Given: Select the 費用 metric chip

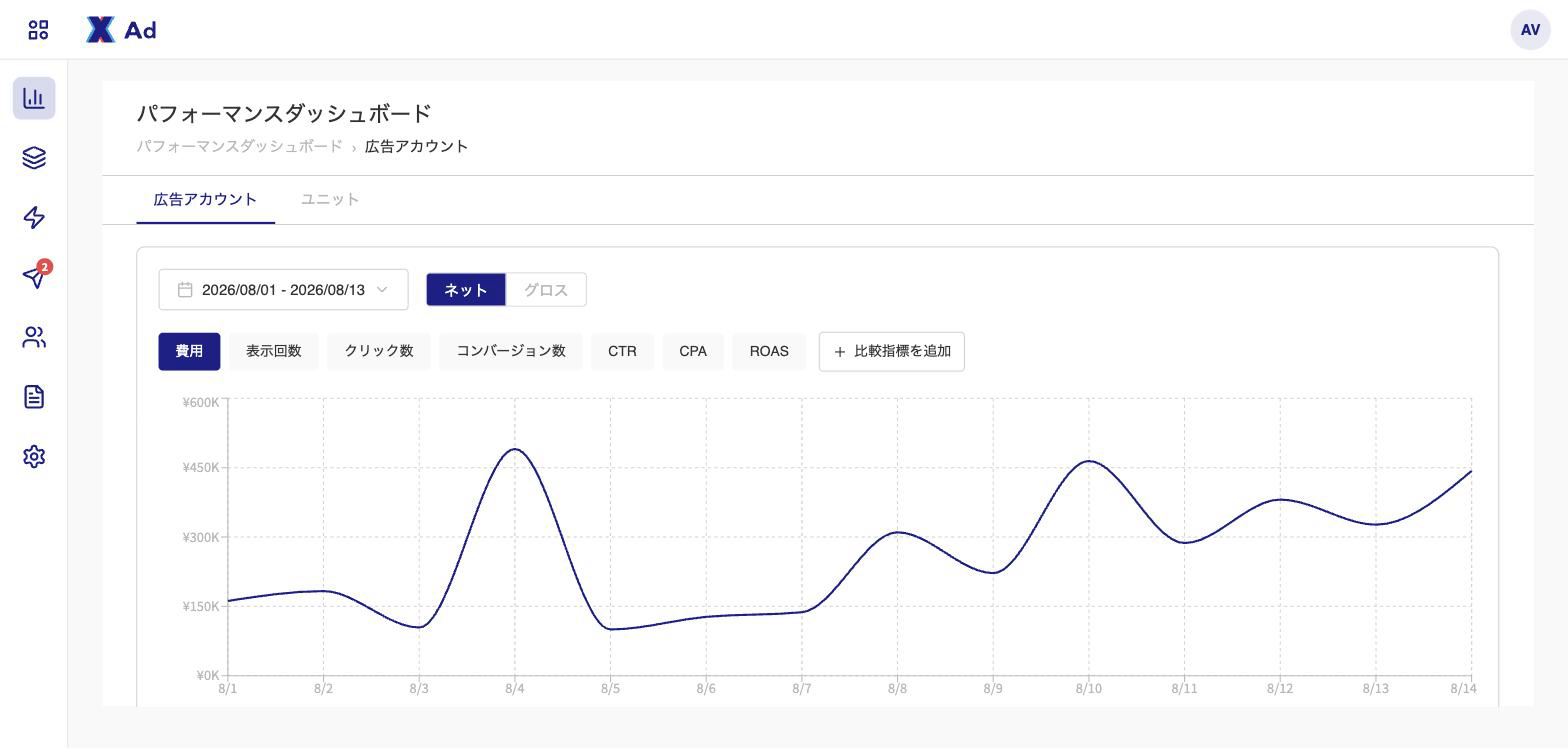Looking at the screenshot, I should click(x=189, y=351).
